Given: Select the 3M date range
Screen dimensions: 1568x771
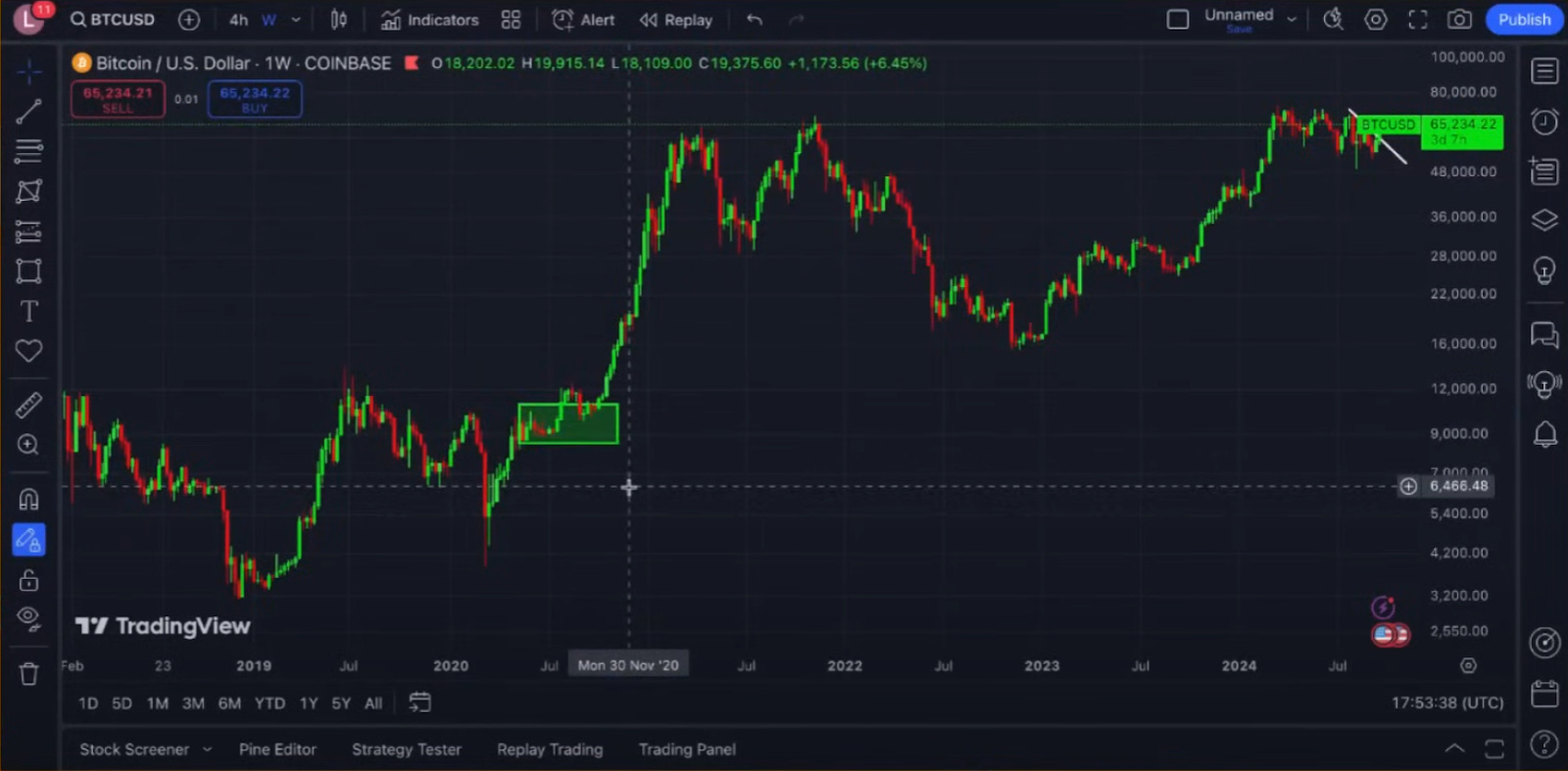Looking at the screenshot, I should [x=193, y=703].
